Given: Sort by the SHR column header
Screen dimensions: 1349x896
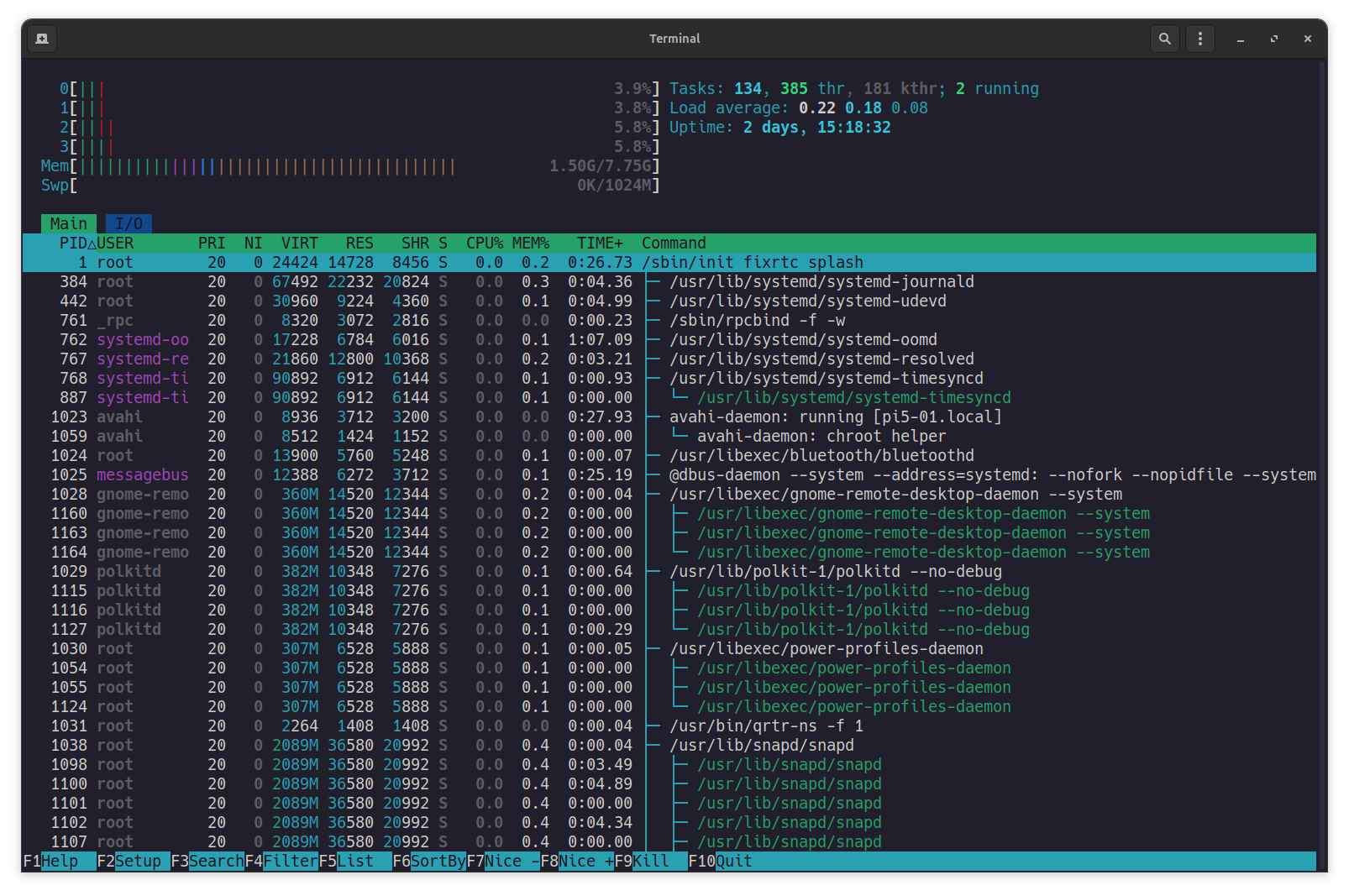Looking at the screenshot, I should (415, 243).
